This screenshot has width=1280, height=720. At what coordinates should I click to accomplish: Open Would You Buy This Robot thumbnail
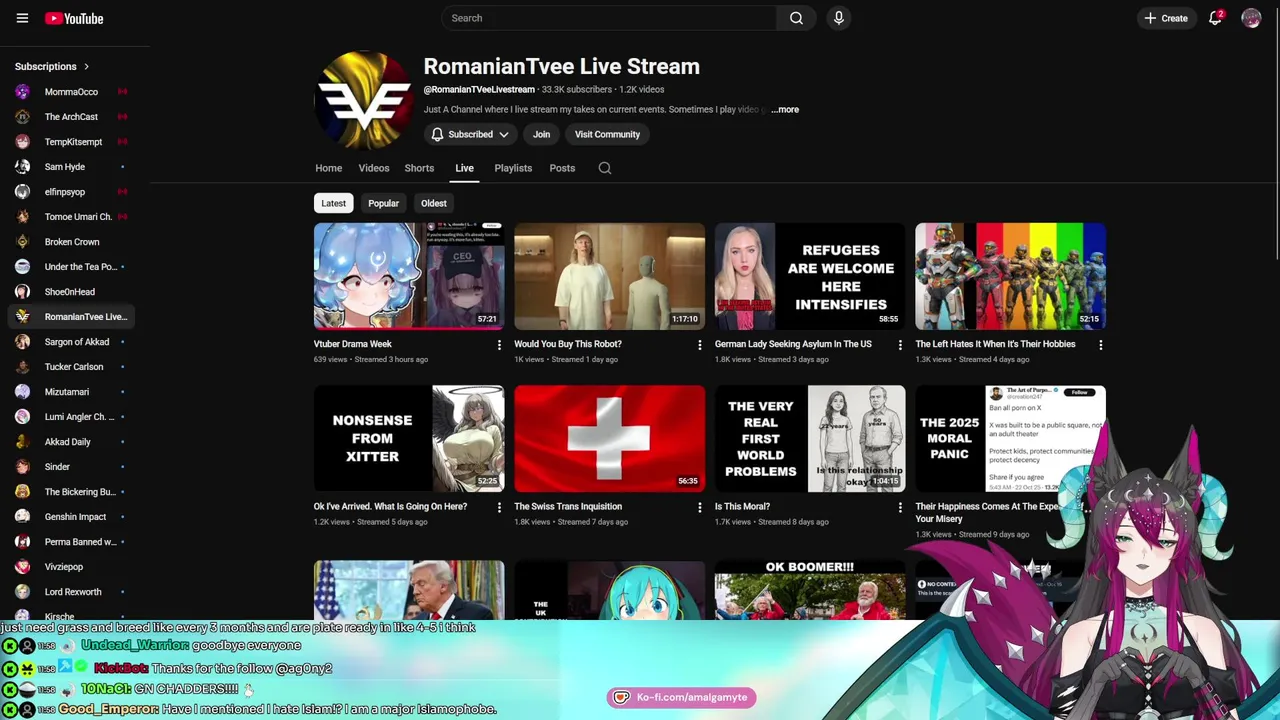pos(609,276)
